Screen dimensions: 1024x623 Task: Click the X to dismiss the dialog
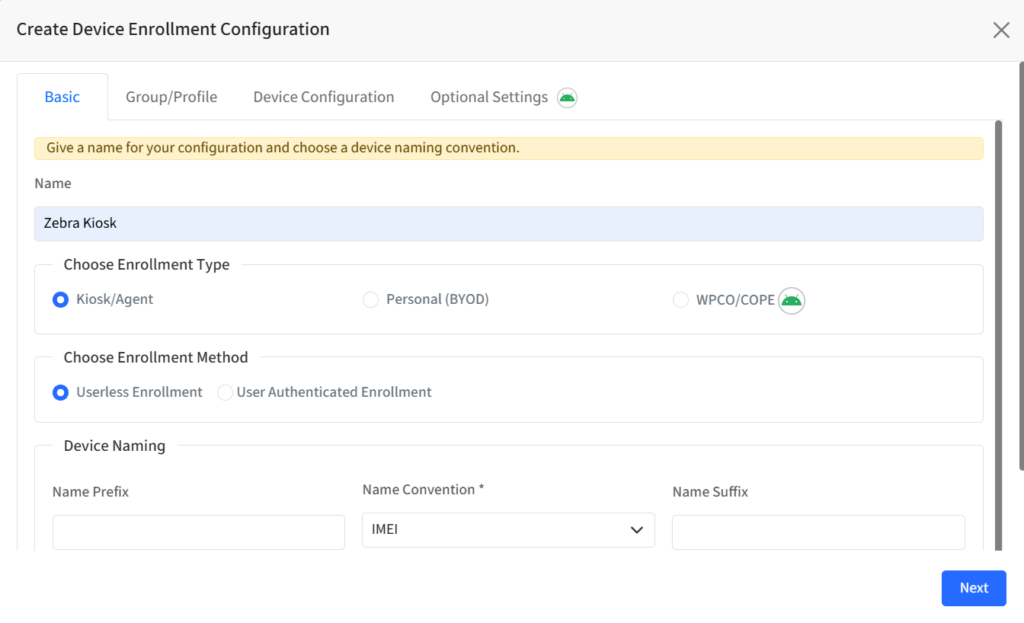(x=1001, y=29)
